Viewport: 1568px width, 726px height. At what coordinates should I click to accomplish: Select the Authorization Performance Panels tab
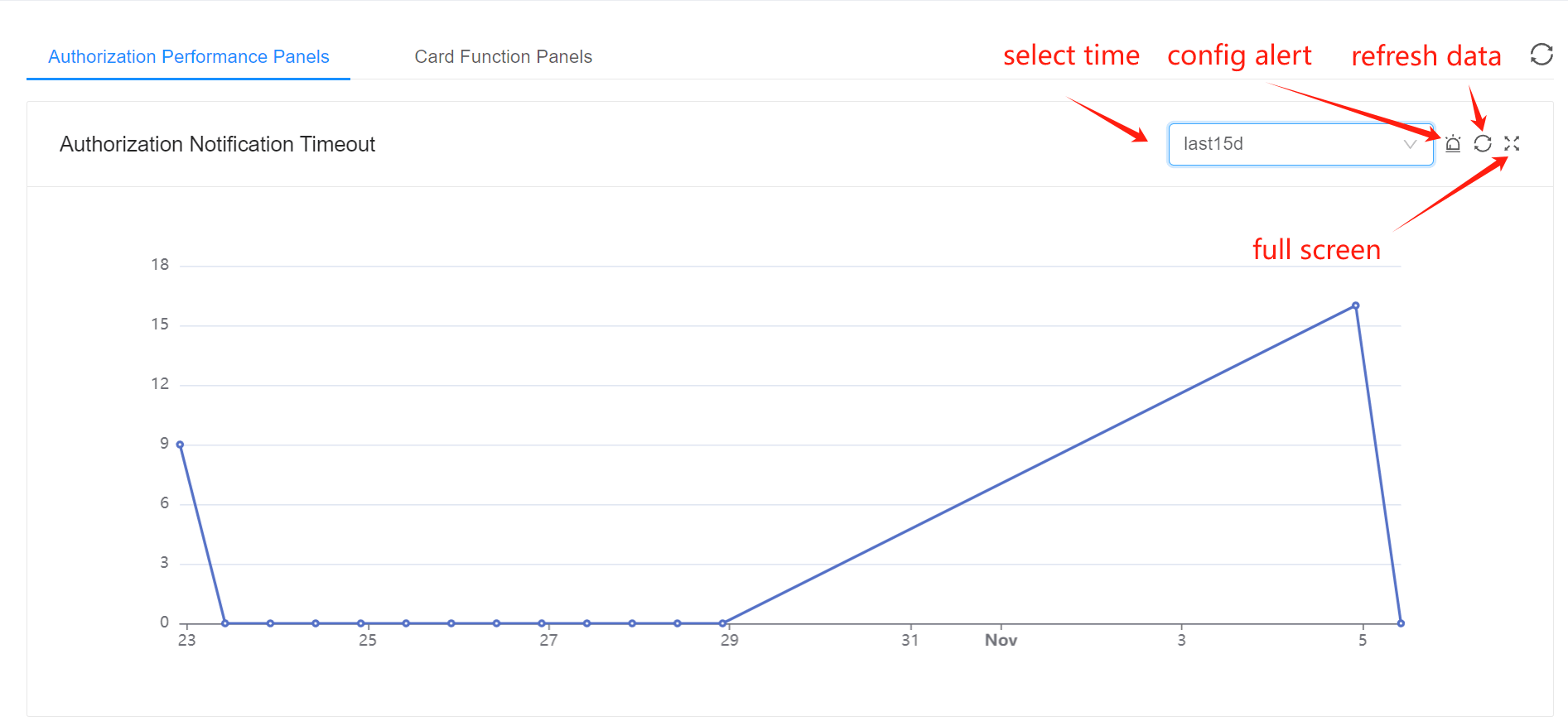pos(189,56)
